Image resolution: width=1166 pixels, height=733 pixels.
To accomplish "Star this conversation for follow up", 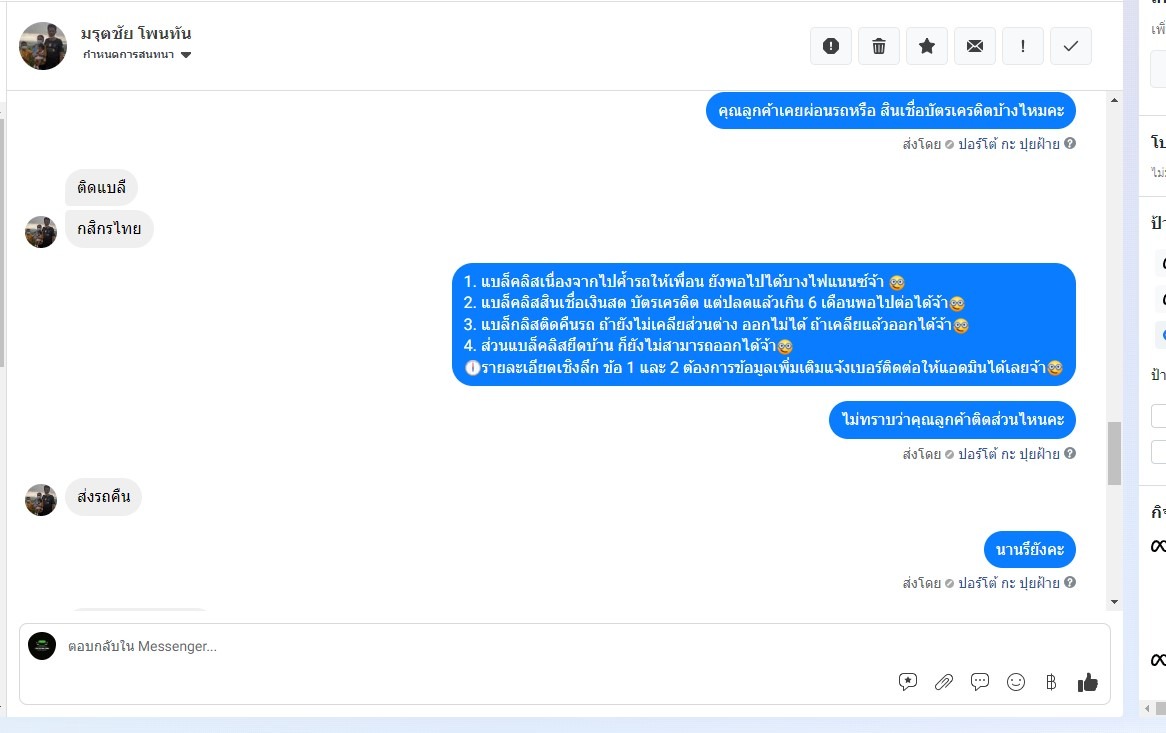I will (927, 46).
